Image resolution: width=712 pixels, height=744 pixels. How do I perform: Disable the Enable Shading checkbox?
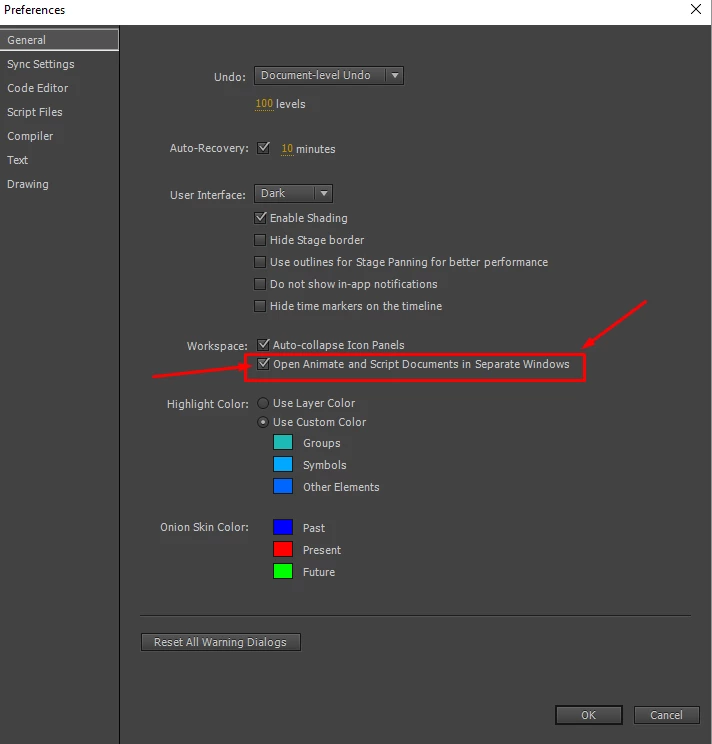pyautogui.click(x=260, y=218)
